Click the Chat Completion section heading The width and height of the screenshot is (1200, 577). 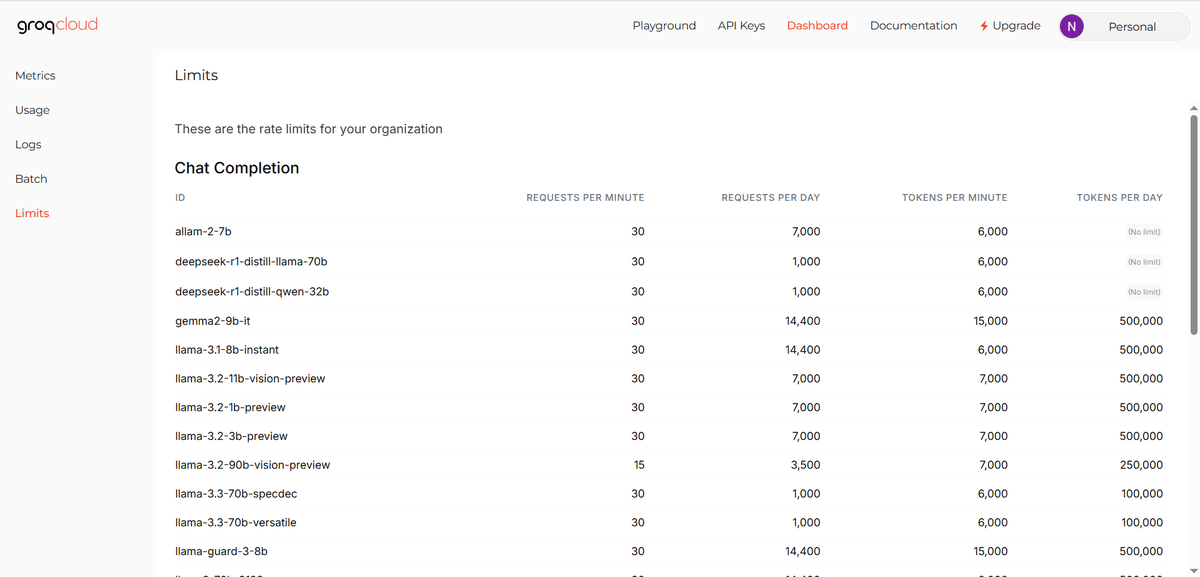(x=237, y=168)
